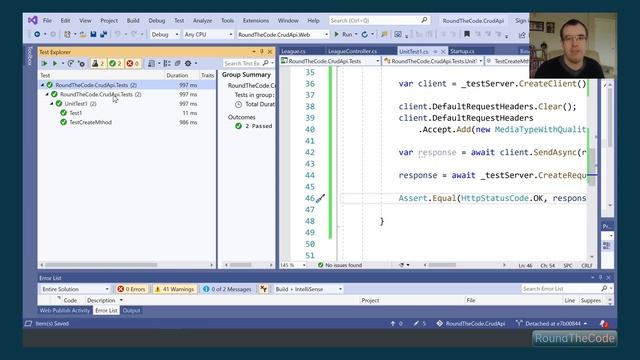Image resolution: width=640 pixels, height=360 pixels.
Task: Click the Run button in toolbar
Action: (344, 35)
